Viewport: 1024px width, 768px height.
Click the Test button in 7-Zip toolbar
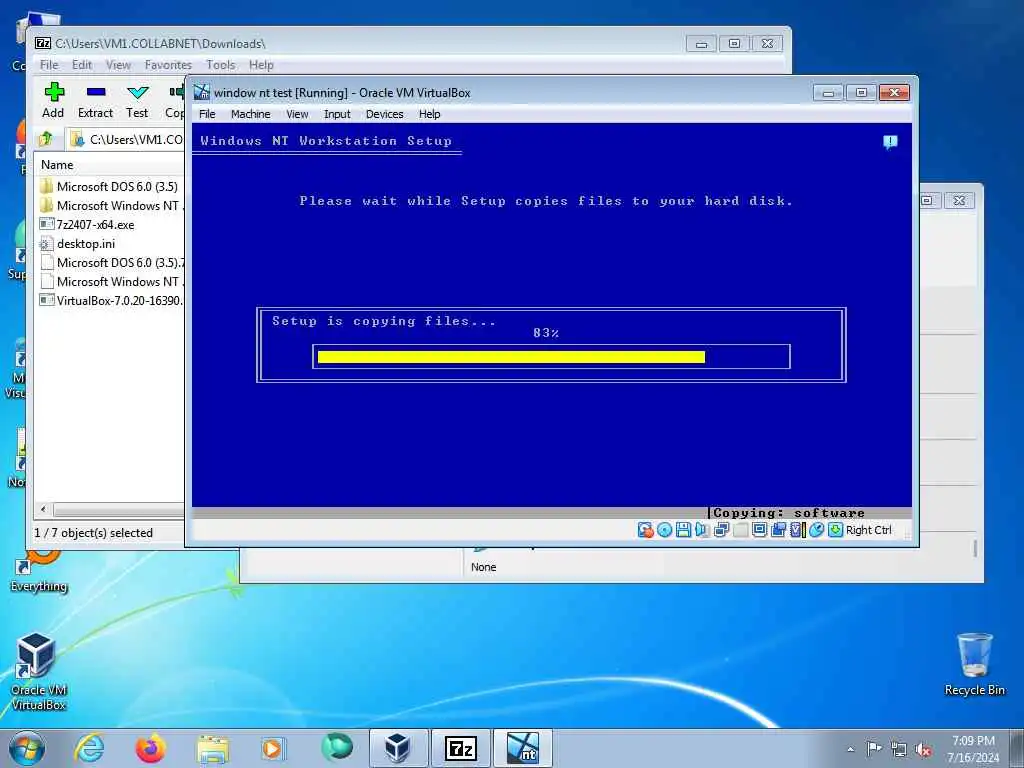(x=137, y=101)
